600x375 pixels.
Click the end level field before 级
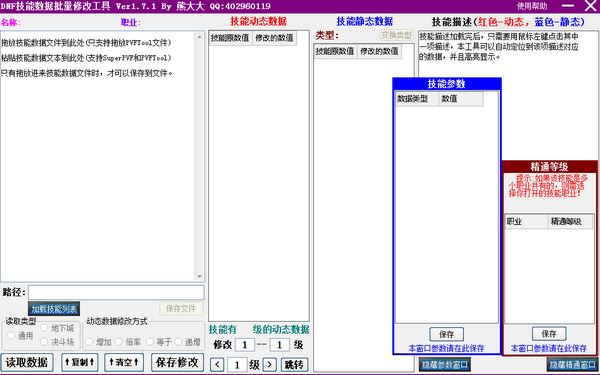tap(279, 345)
